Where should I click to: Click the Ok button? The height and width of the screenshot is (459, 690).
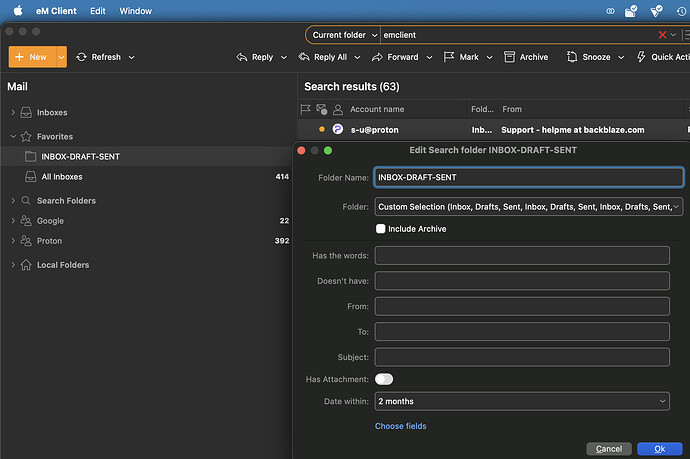pos(659,449)
